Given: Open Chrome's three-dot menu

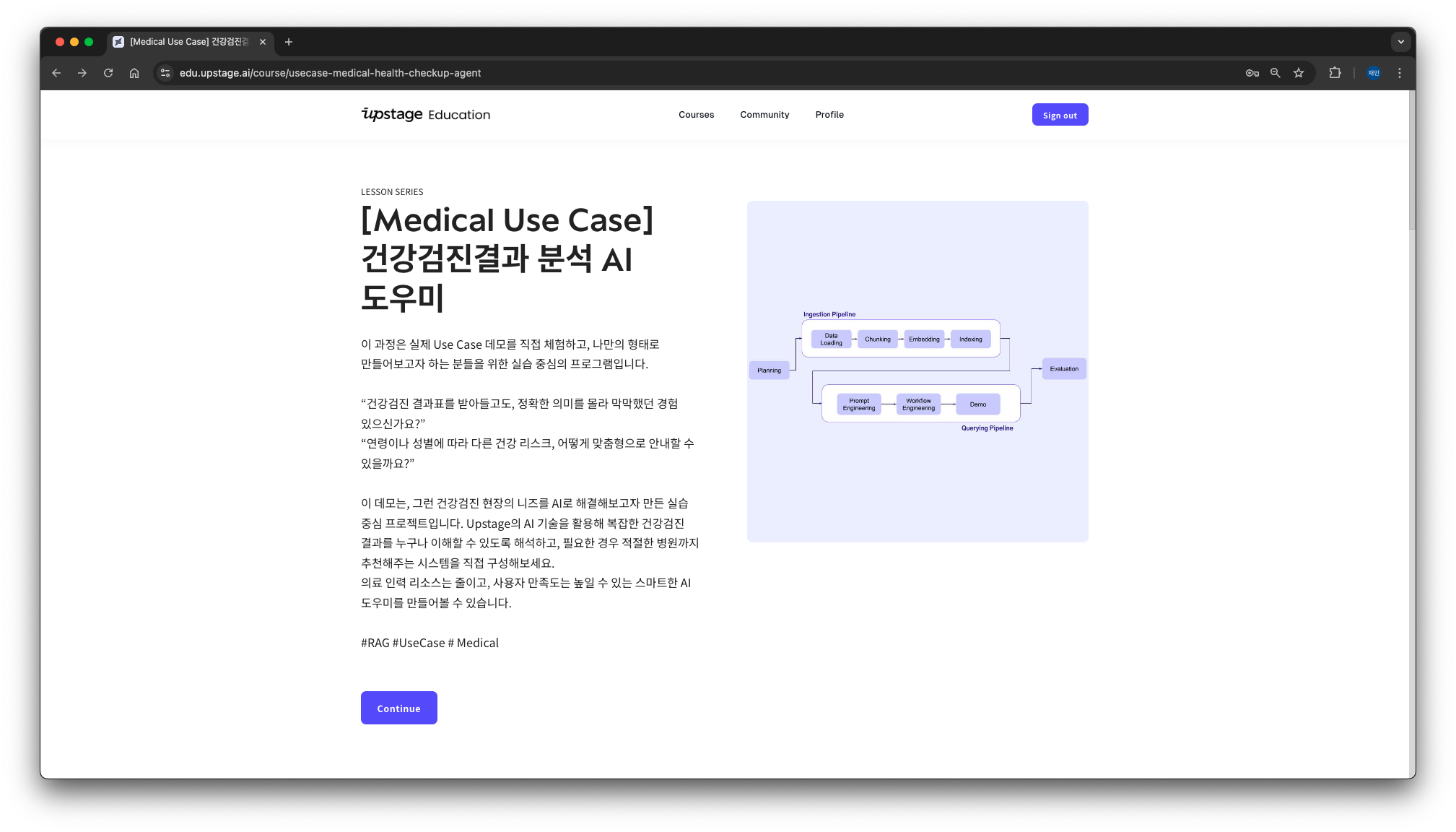Looking at the screenshot, I should tap(1400, 73).
